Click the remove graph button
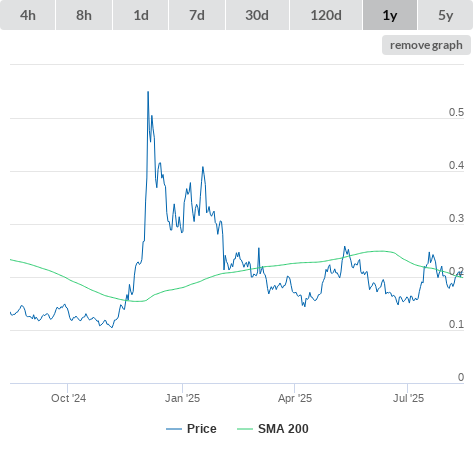The width and height of the screenshot is (474, 455). pyautogui.click(x=426, y=45)
